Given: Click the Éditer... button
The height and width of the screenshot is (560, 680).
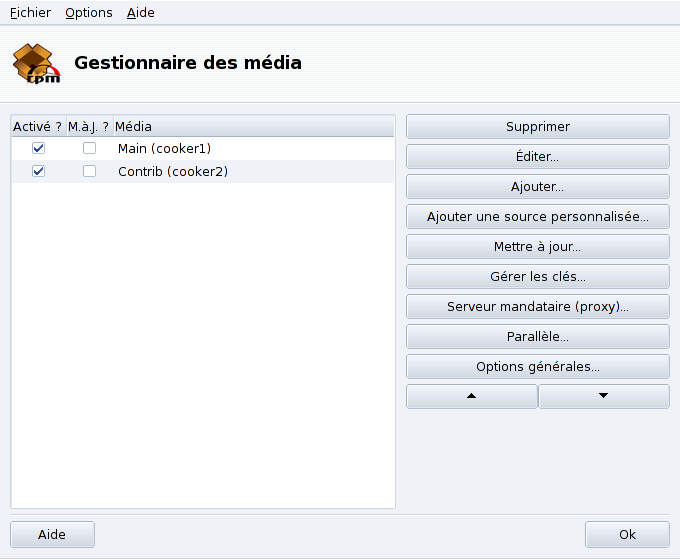Looking at the screenshot, I should pos(537,157).
